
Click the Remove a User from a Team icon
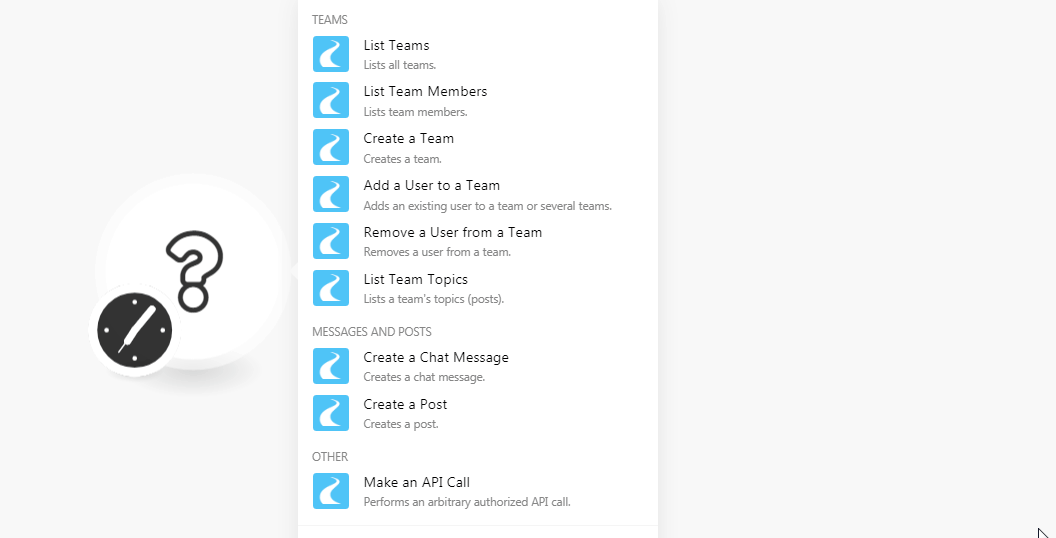331,241
